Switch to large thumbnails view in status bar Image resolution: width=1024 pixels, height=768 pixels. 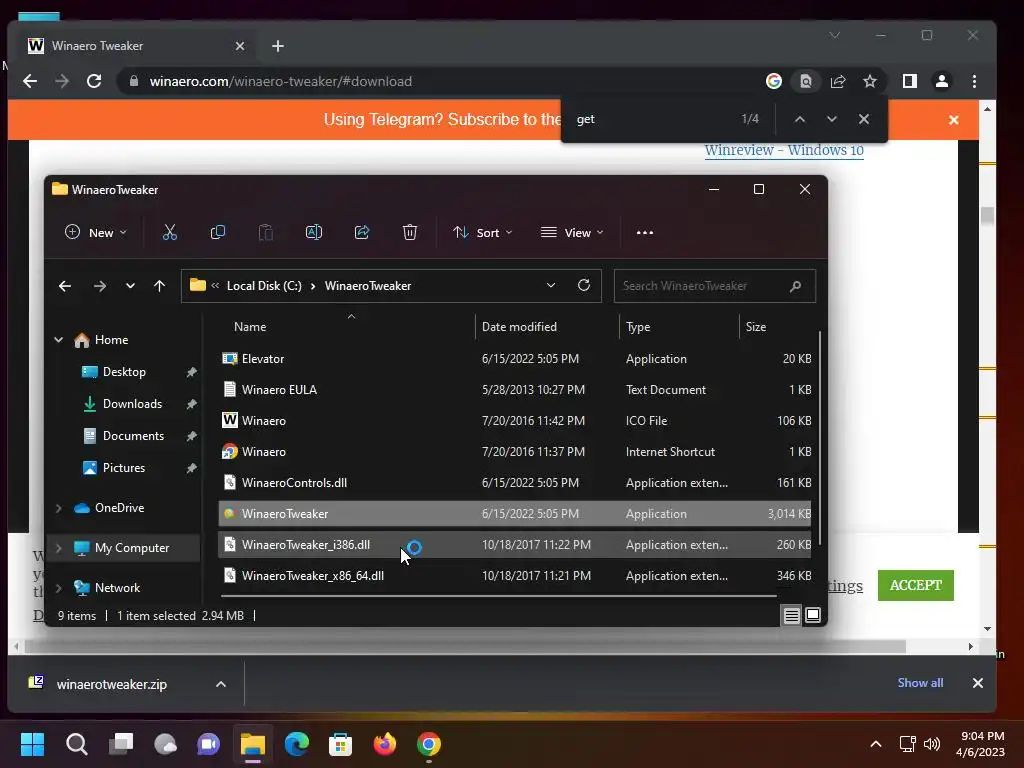(813, 615)
